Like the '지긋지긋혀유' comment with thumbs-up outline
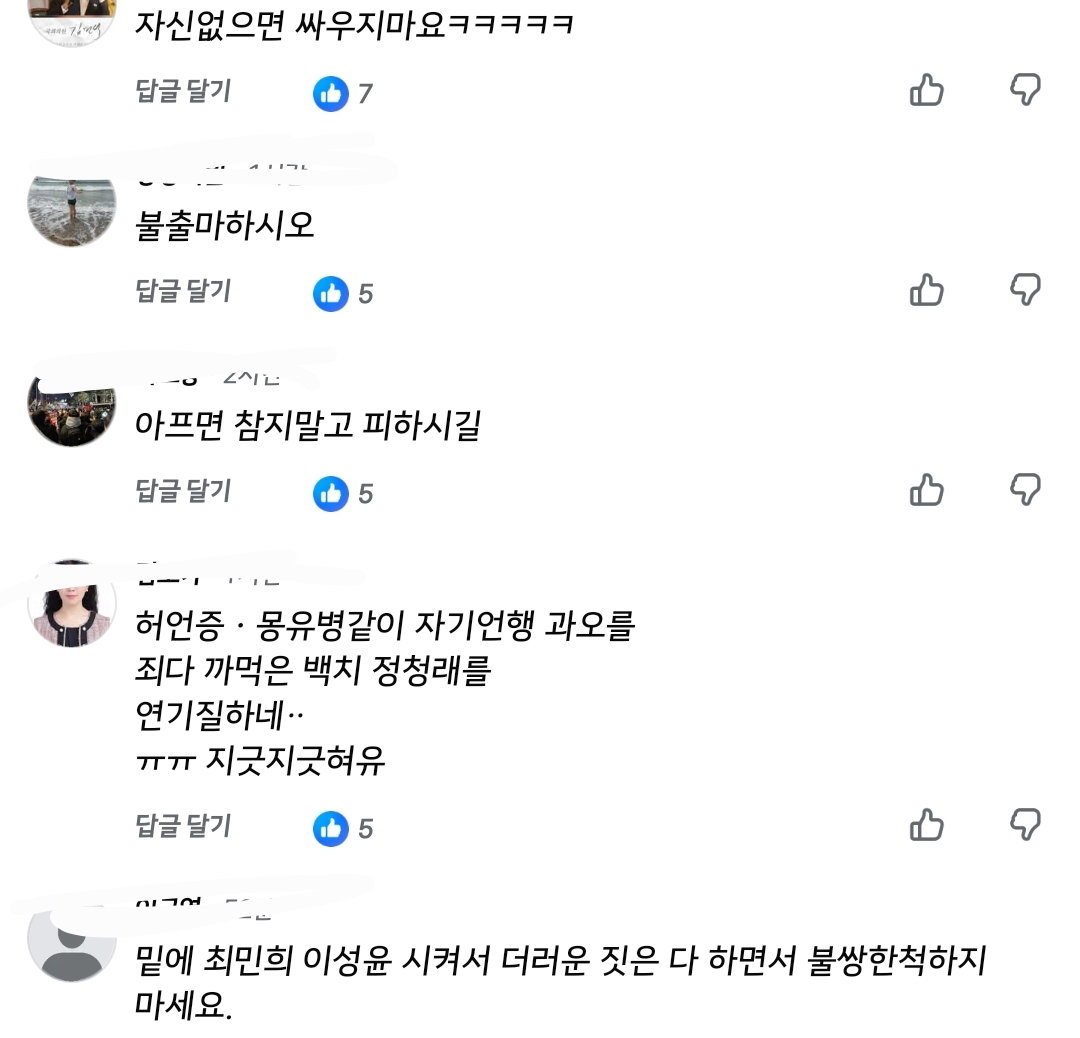Screen dimensions: 1080x1038 point(926,824)
